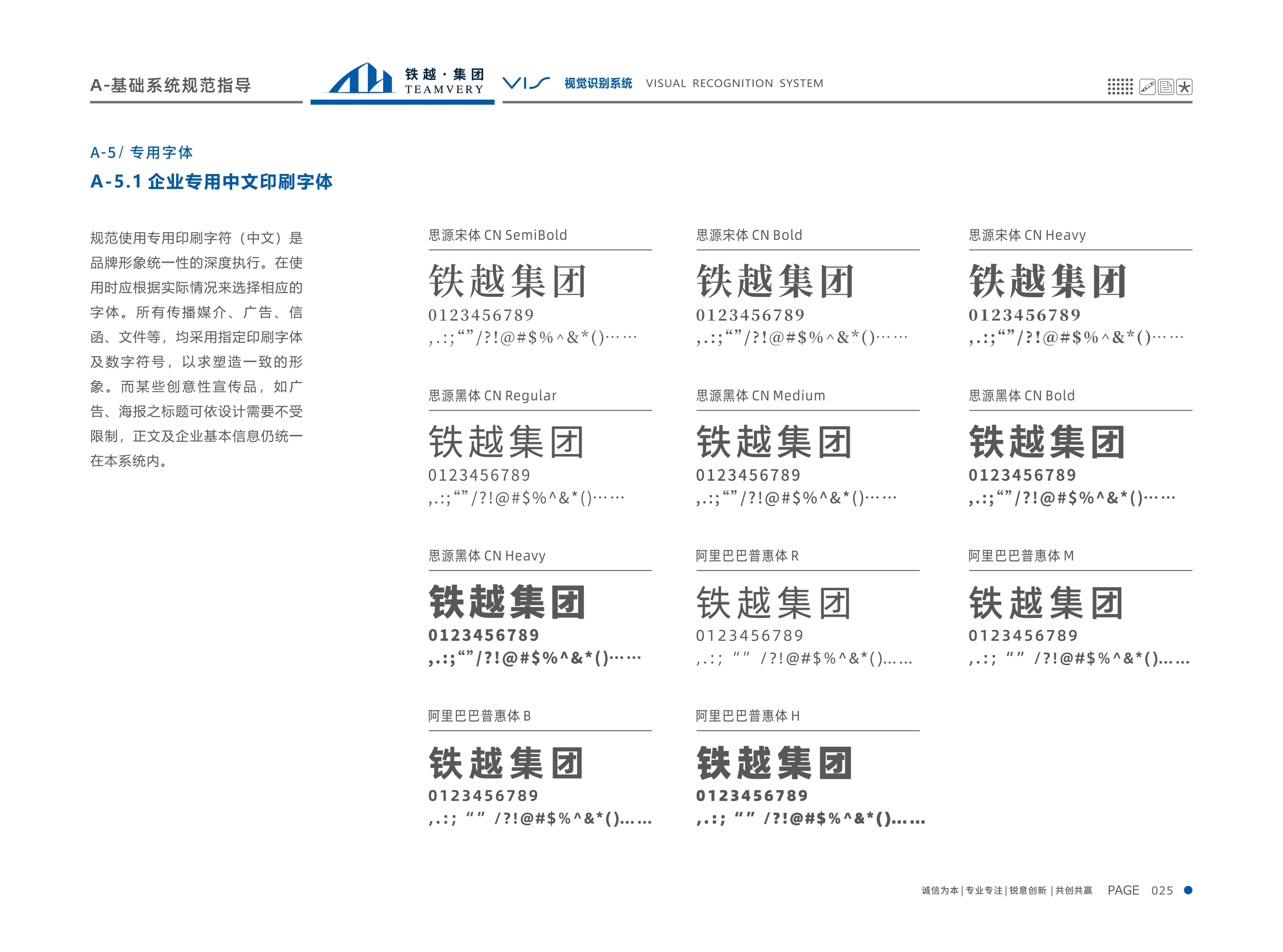Screen dimensions: 1283x952
Task: Click digits 0123456789 under 思源宋体 CN SemiBold
Action: (481, 315)
